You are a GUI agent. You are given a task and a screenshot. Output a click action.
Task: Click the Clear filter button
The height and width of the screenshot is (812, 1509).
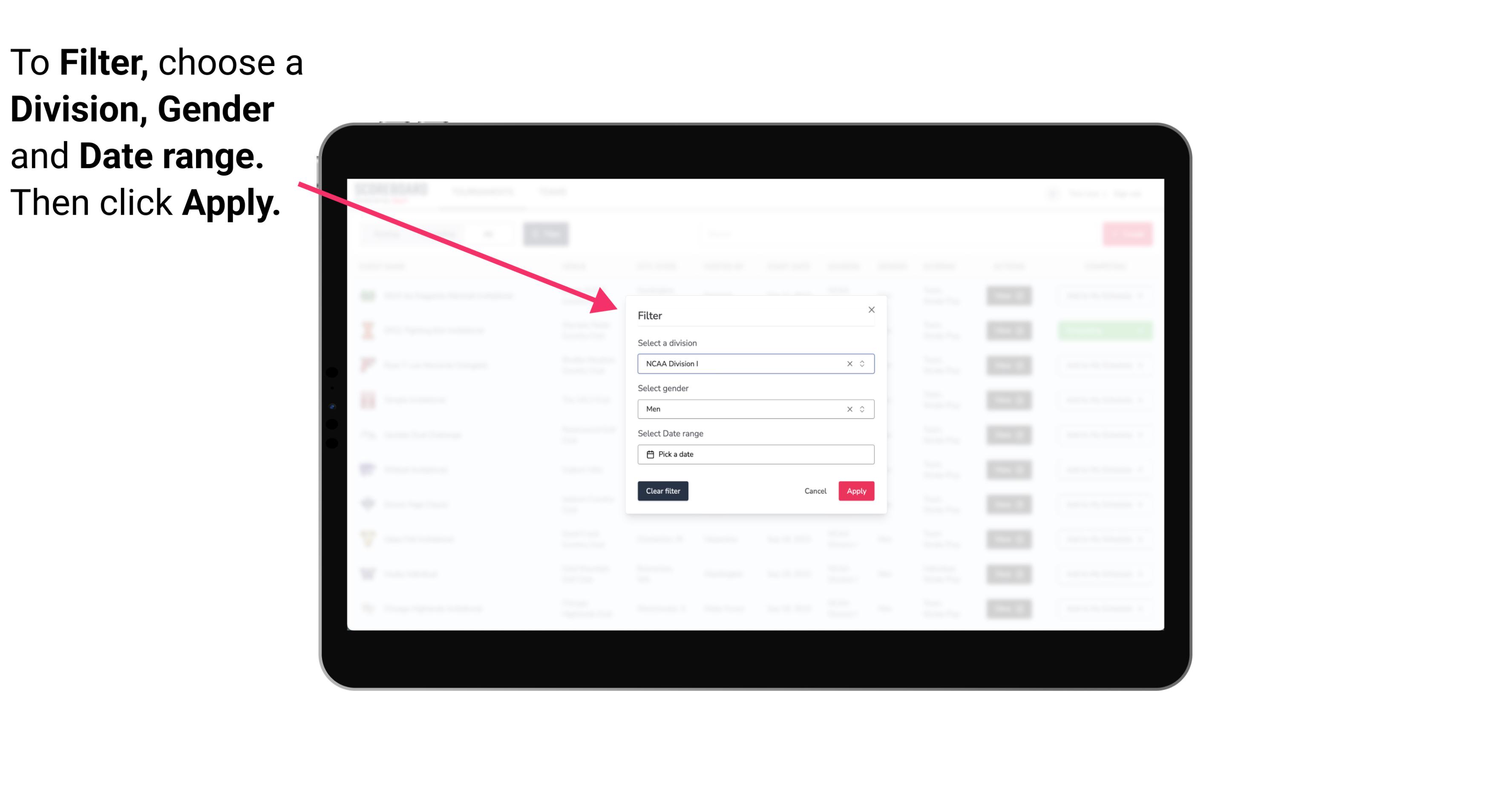click(x=662, y=491)
